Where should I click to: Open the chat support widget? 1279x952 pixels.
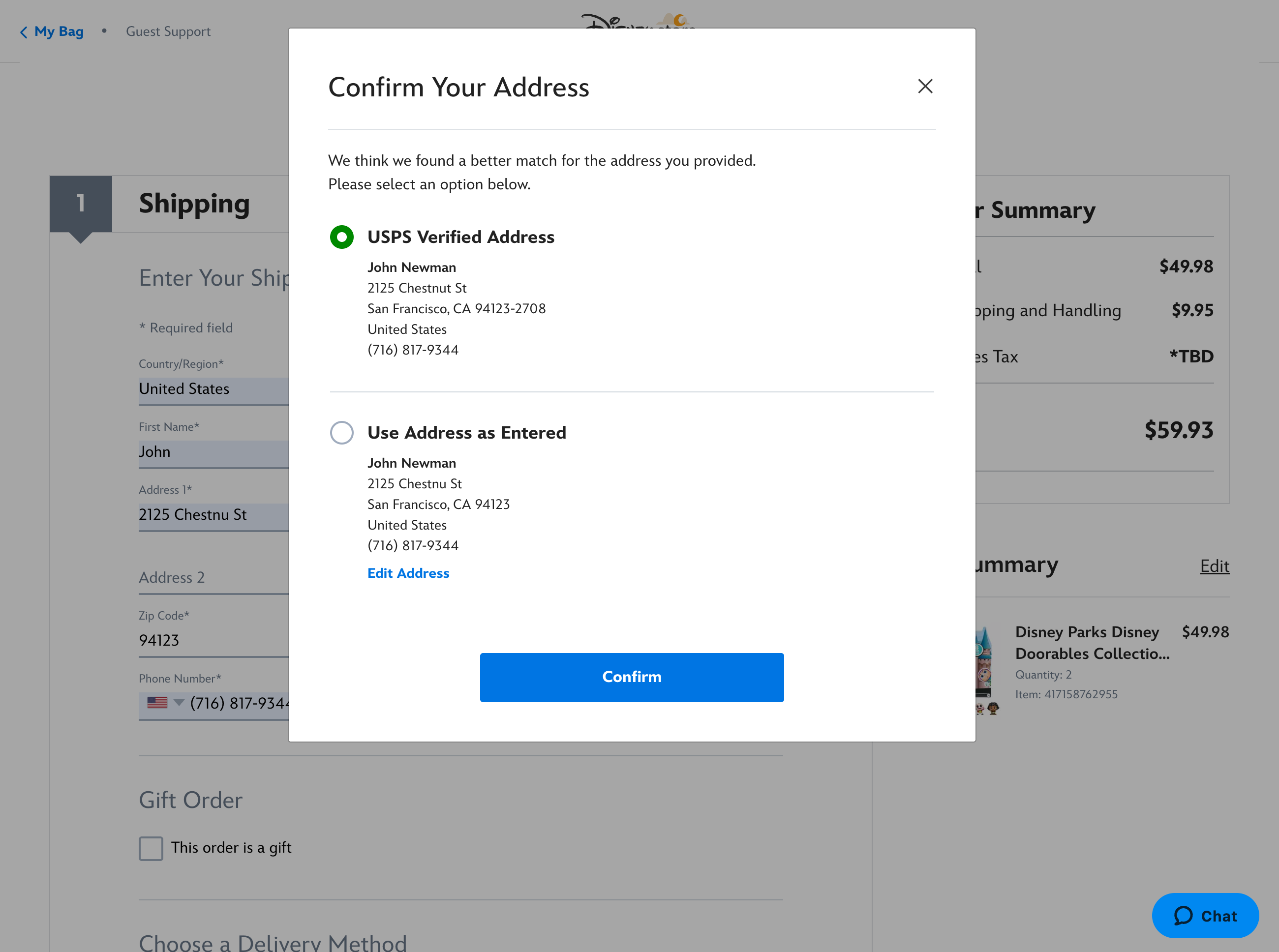click(1205, 916)
